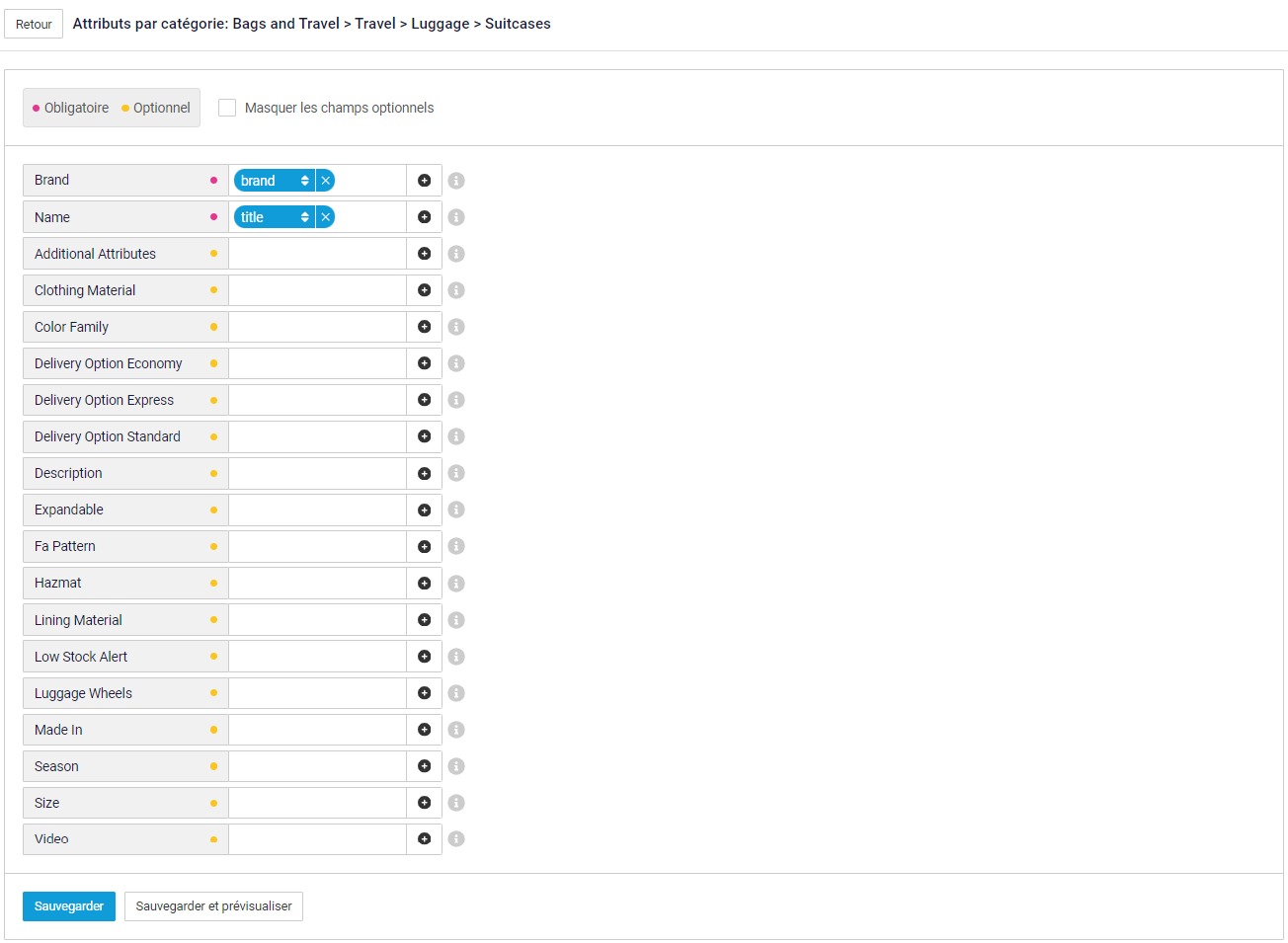Remove the title tag from Name
The width and height of the screenshot is (1288, 943).
(325, 217)
